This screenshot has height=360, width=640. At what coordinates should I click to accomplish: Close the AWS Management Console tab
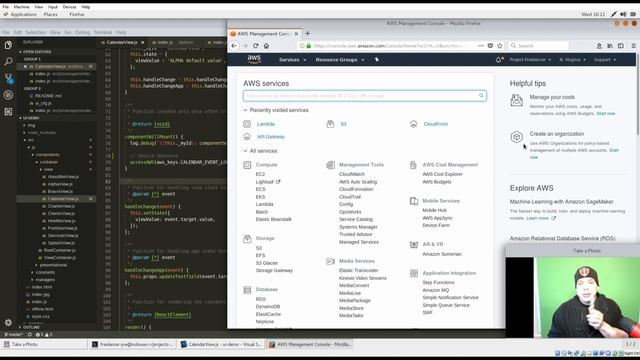coord(296,33)
